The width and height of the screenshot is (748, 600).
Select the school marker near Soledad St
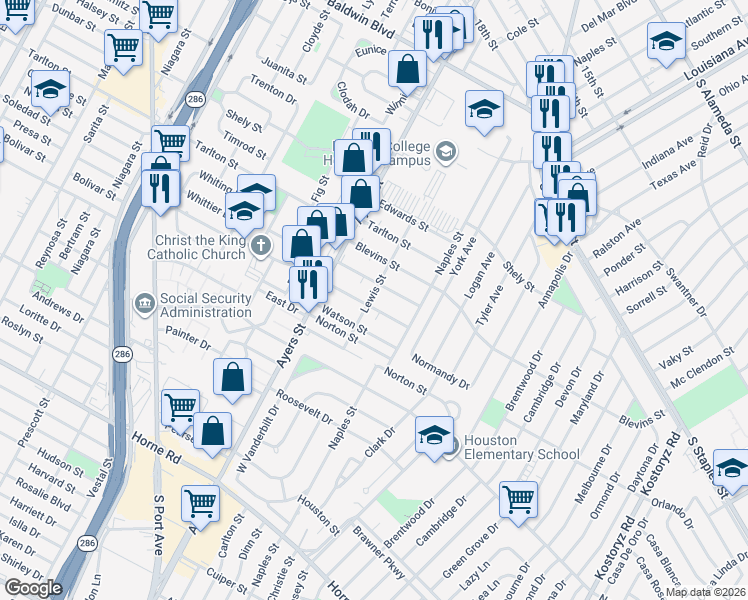click(x=50, y=88)
